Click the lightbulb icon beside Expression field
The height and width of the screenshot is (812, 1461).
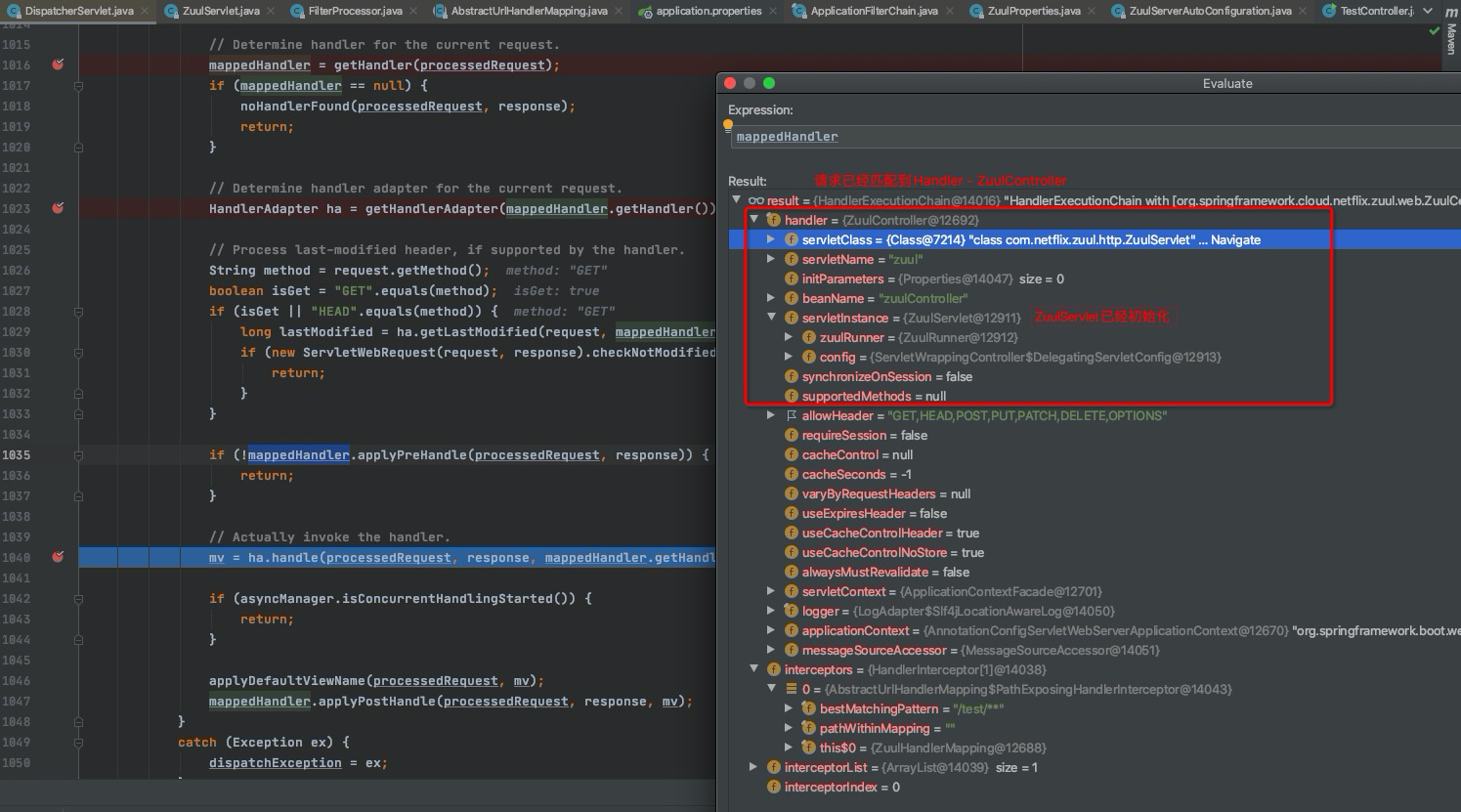pos(728,125)
